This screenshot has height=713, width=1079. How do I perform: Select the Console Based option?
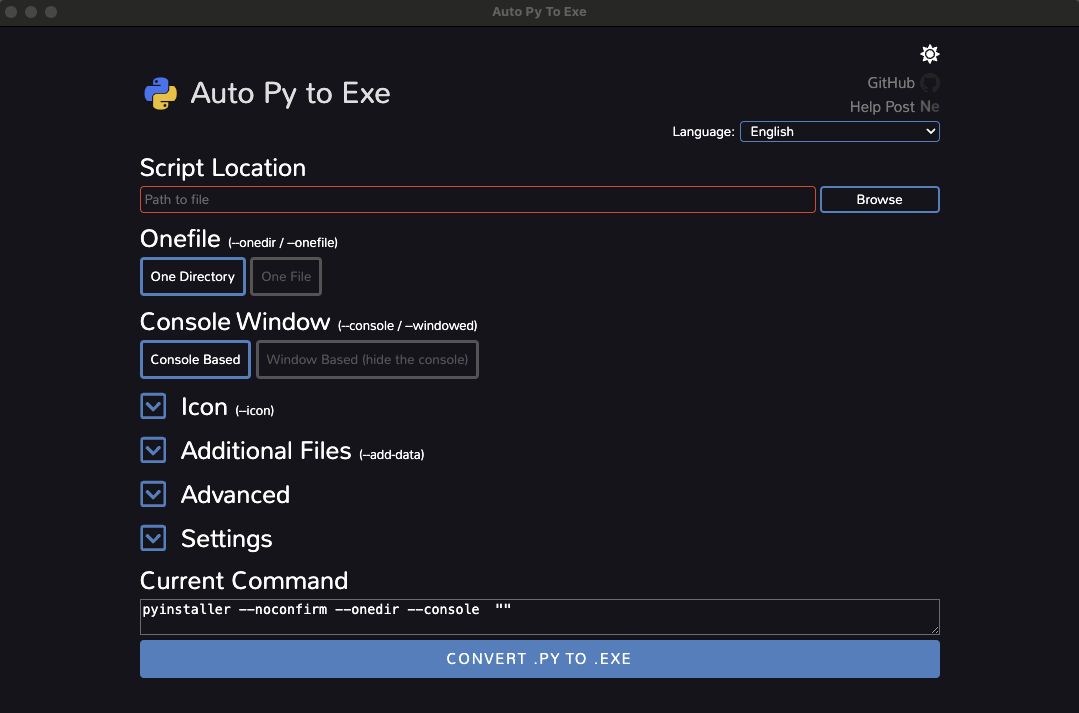[195, 360]
